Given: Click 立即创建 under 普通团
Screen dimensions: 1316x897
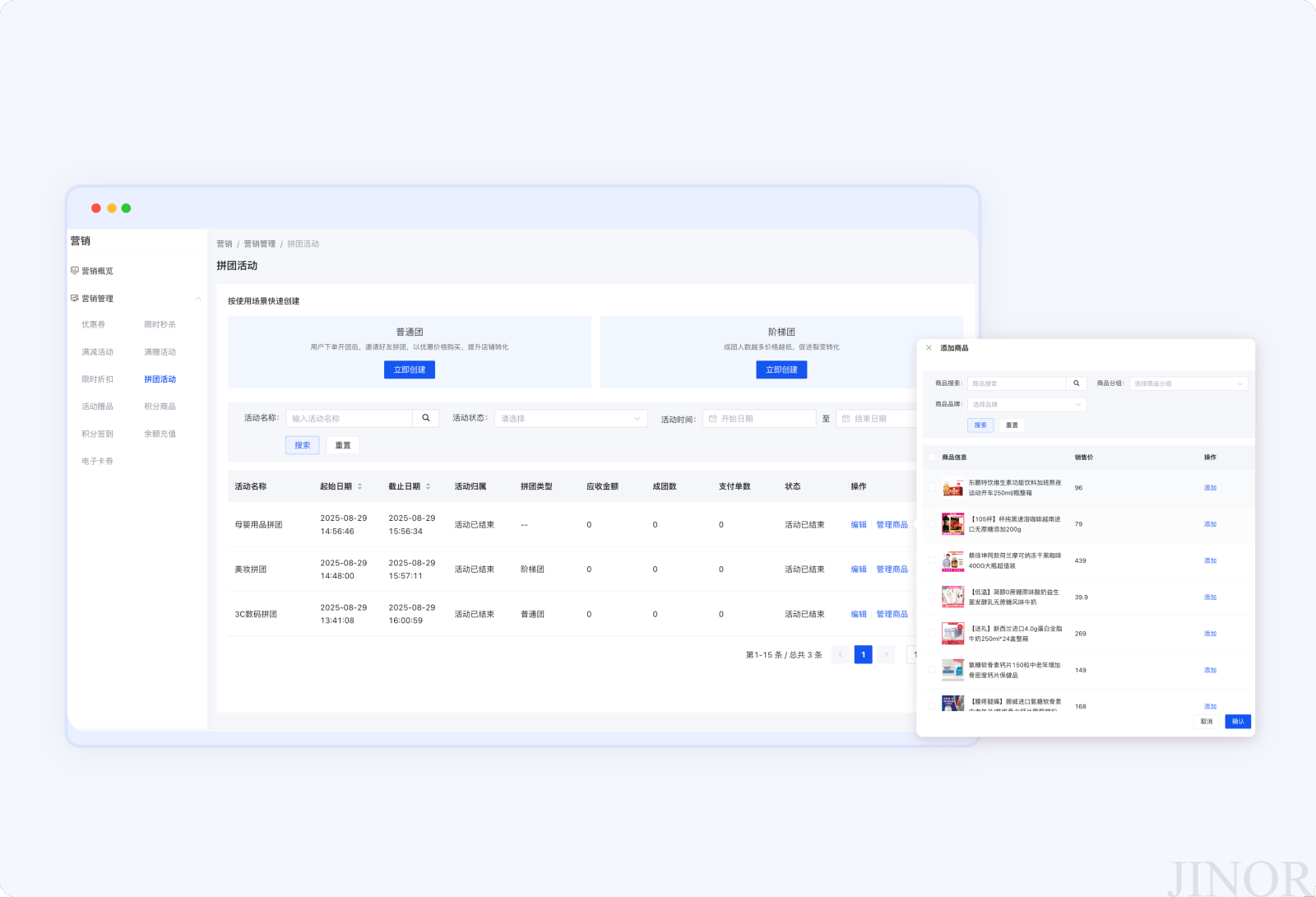Looking at the screenshot, I should click(x=410, y=370).
